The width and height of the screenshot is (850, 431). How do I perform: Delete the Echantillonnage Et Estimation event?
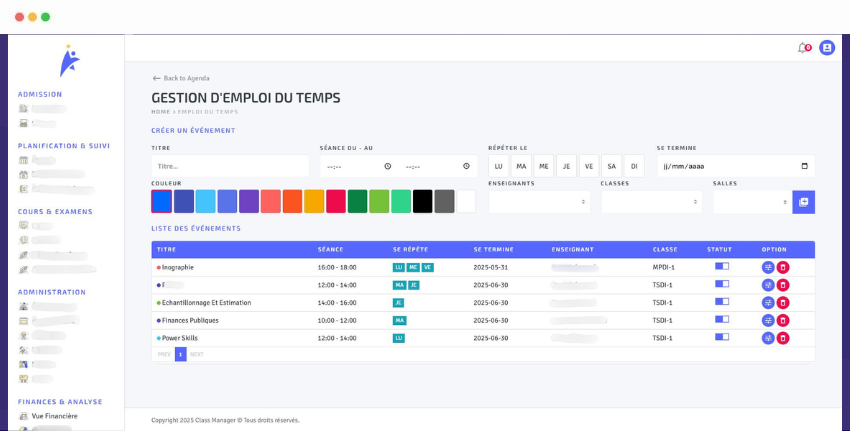(x=783, y=303)
